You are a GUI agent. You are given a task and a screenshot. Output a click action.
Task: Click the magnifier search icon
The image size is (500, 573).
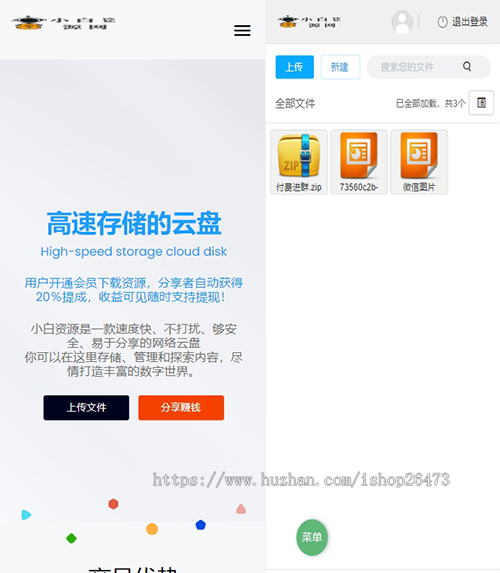coord(467,67)
